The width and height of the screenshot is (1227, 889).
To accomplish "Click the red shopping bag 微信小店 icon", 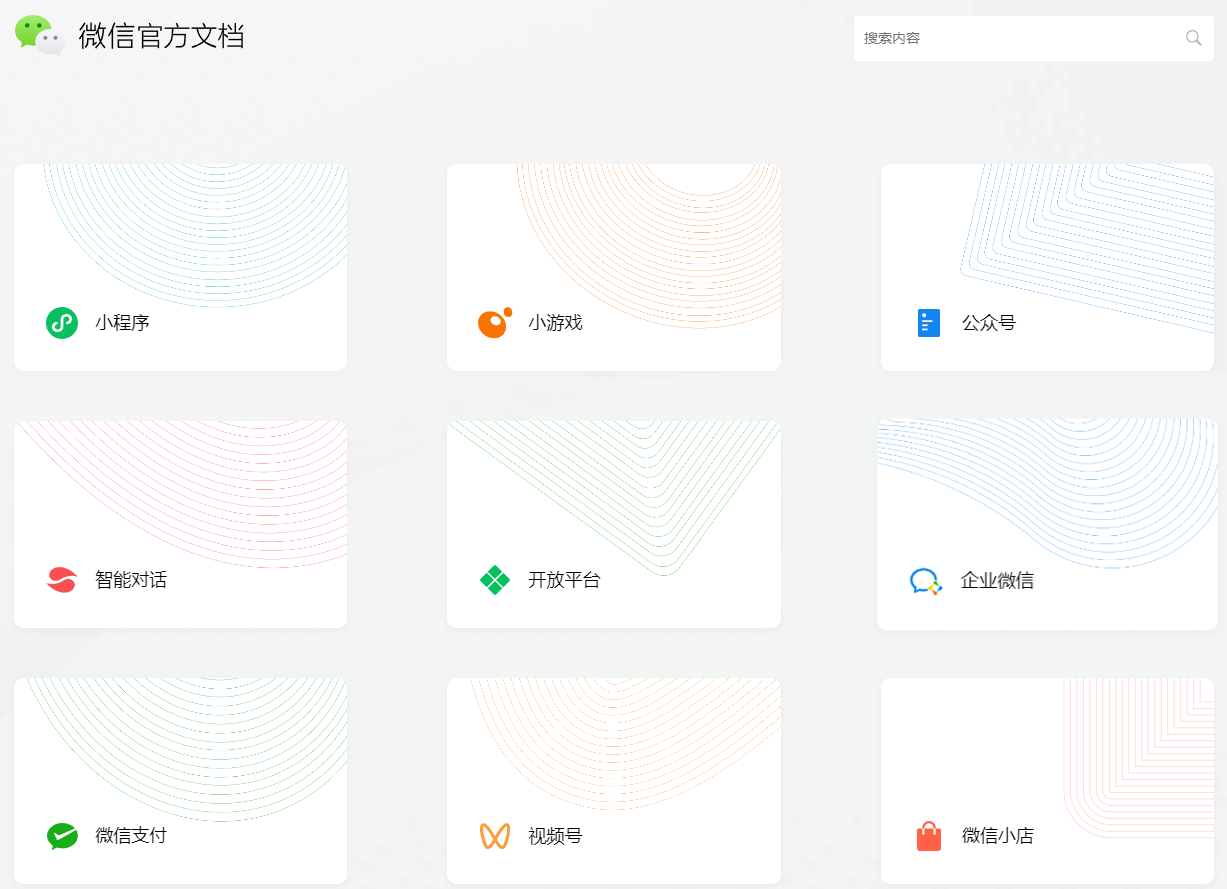I will [929, 836].
